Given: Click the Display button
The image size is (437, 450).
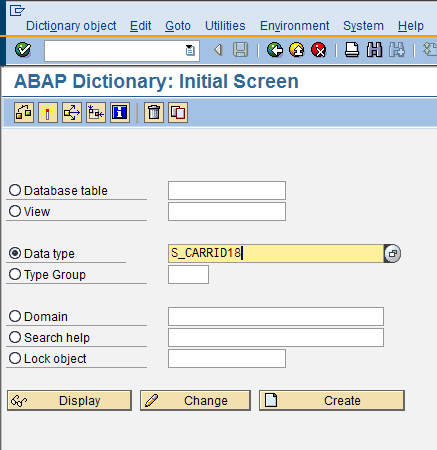Looking at the screenshot, I should [x=69, y=401].
